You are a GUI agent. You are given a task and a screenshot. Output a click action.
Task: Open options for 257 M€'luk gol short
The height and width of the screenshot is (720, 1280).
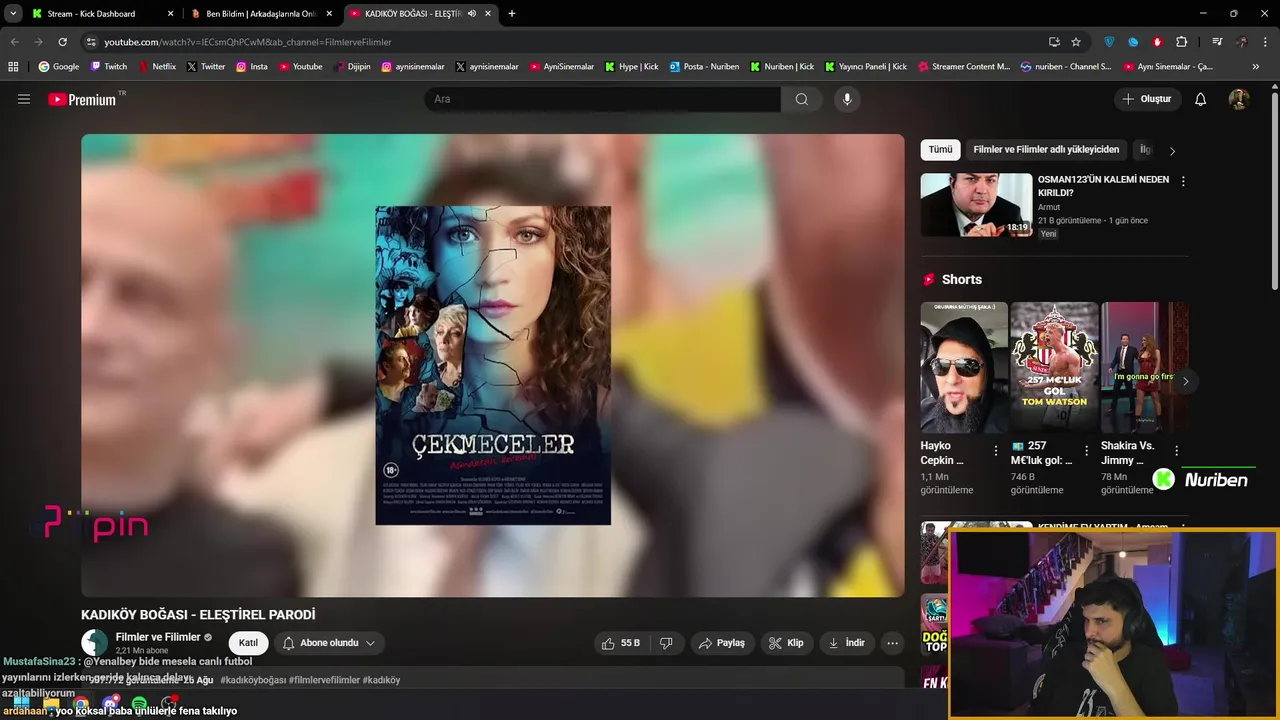1086,451
